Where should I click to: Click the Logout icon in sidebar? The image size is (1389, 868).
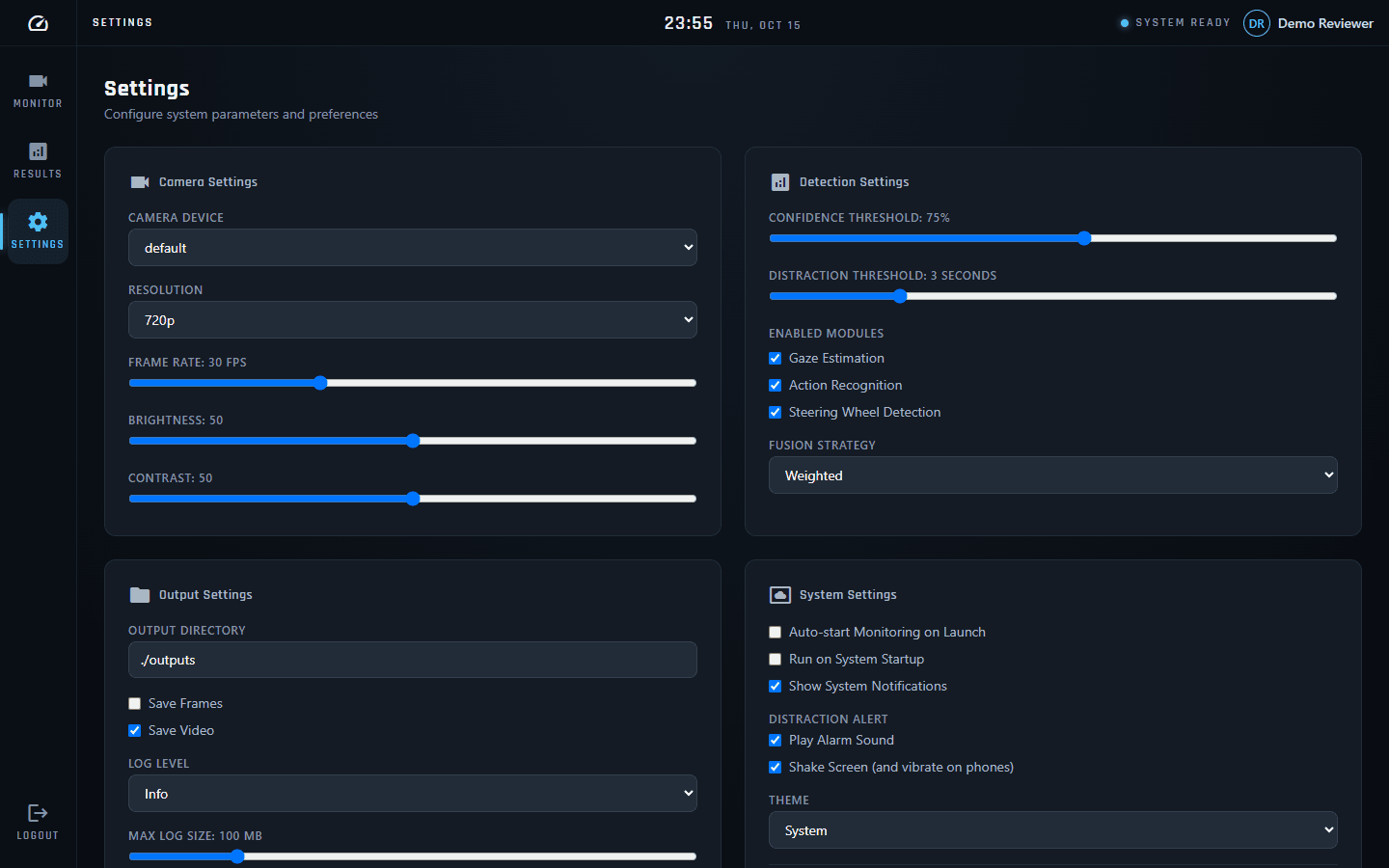point(38,813)
